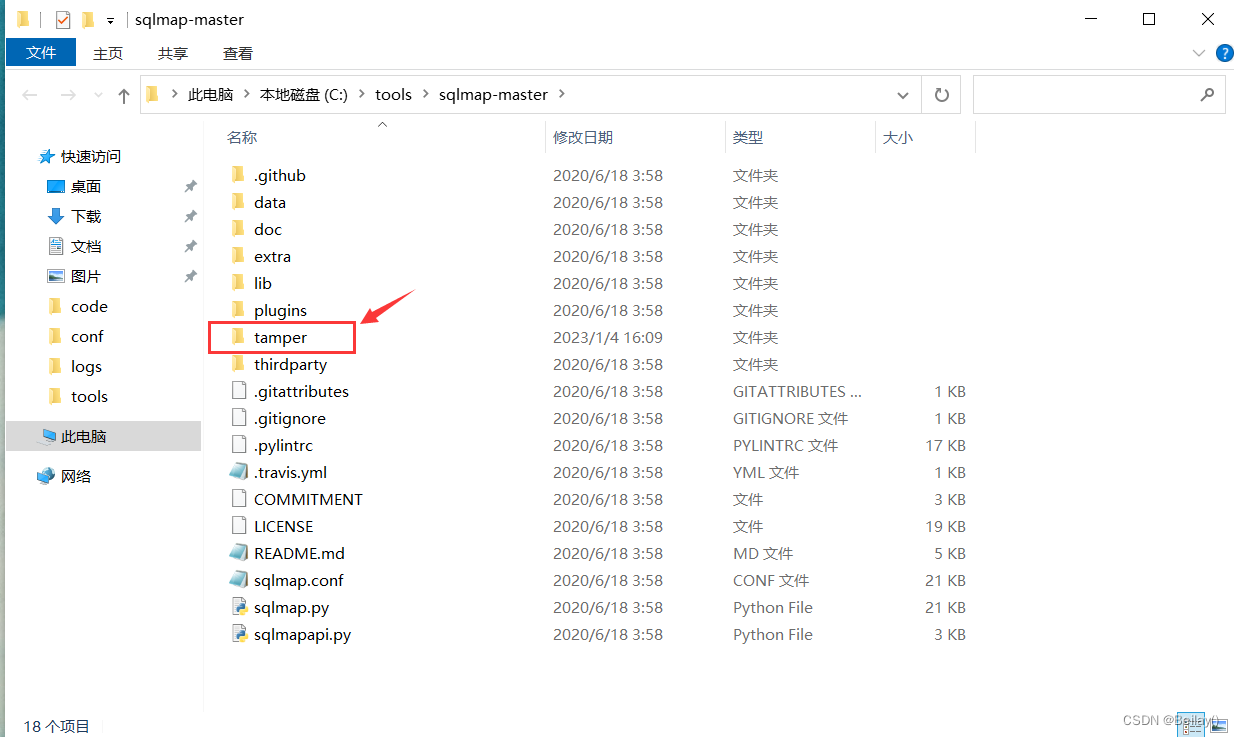
Task: Switch to the 共享 ribbon tab
Action: (x=173, y=53)
